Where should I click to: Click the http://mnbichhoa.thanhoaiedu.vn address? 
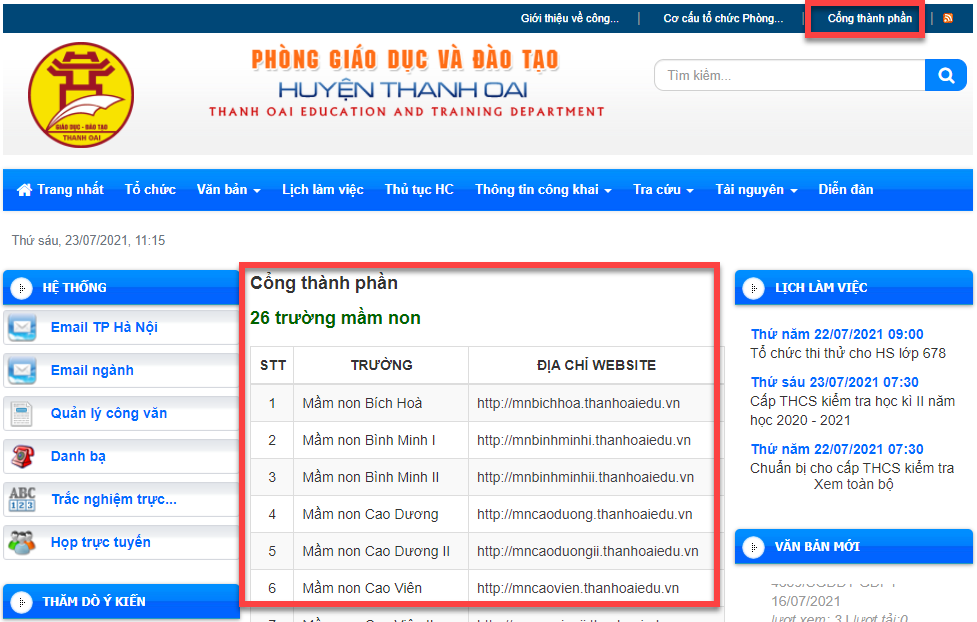[x=578, y=403]
